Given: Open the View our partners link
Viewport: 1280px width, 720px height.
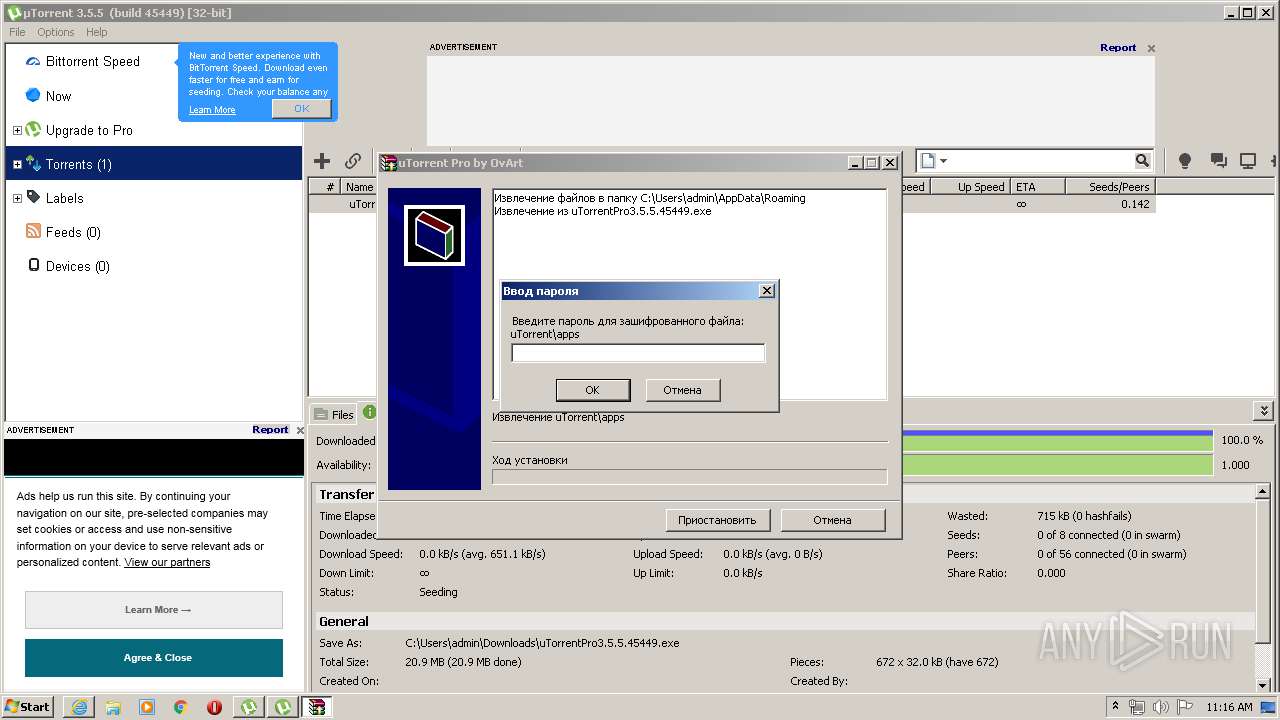Looking at the screenshot, I should pyautogui.click(x=167, y=562).
